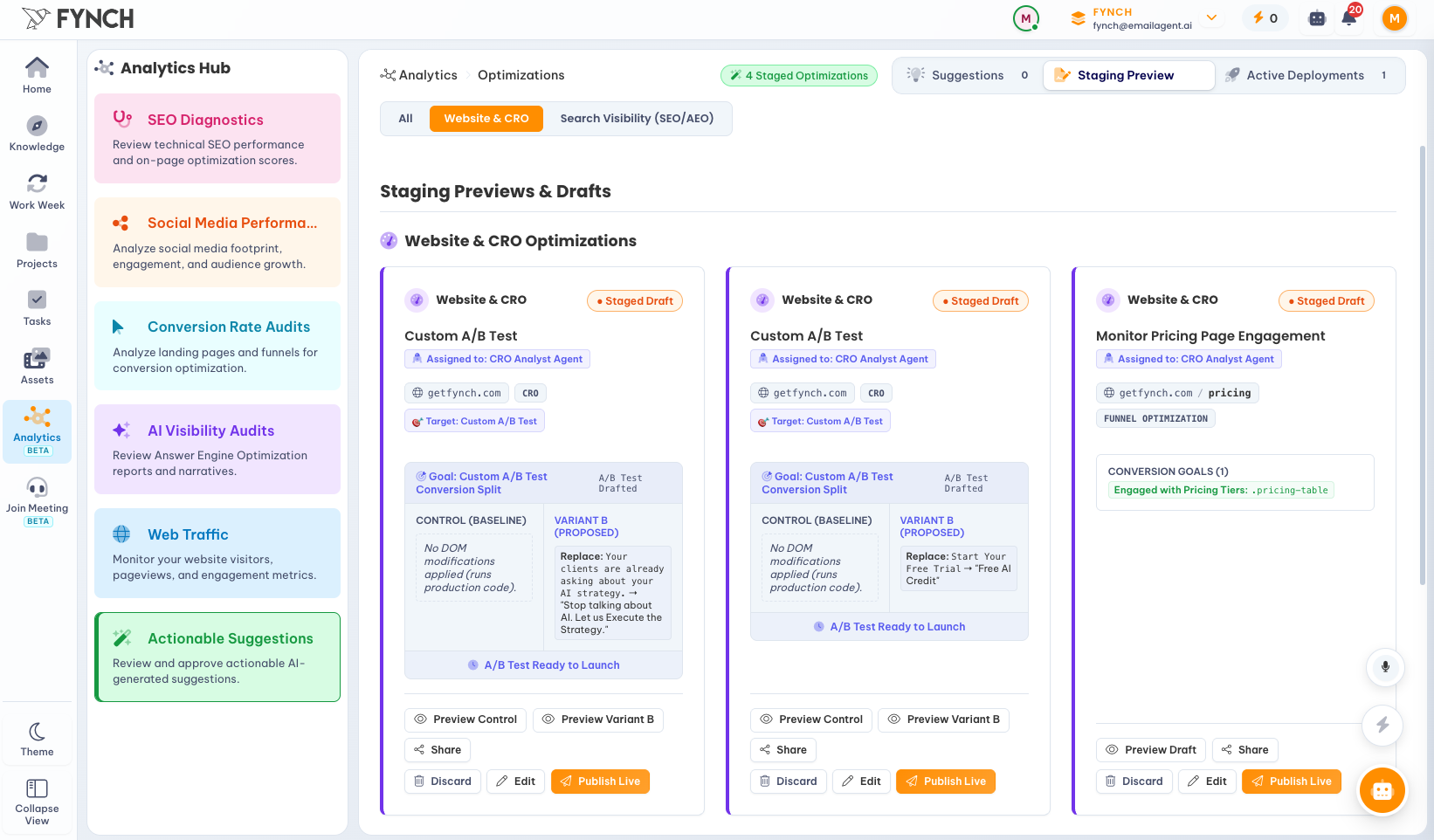The height and width of the screenshot is (840, 1434).
Task: Open the orange chatbot floating button
Action: [1382, 790]
